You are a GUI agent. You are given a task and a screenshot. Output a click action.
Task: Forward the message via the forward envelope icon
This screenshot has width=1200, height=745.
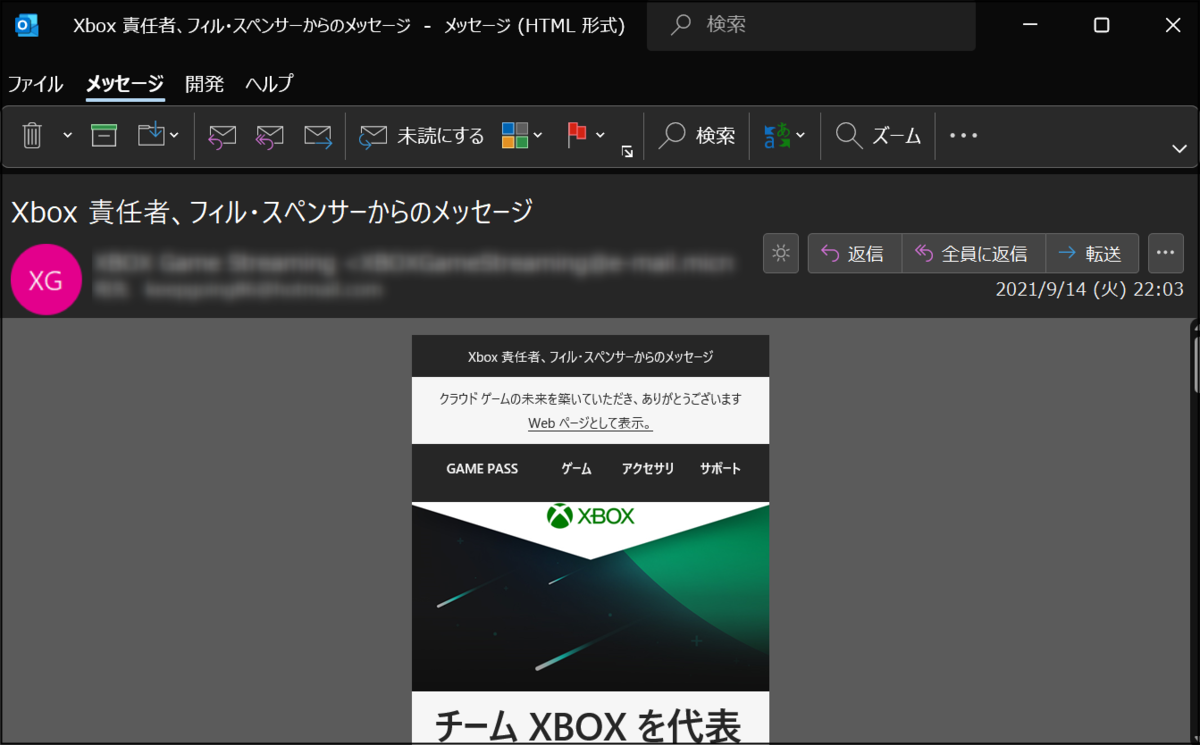(x=319, y=135)
